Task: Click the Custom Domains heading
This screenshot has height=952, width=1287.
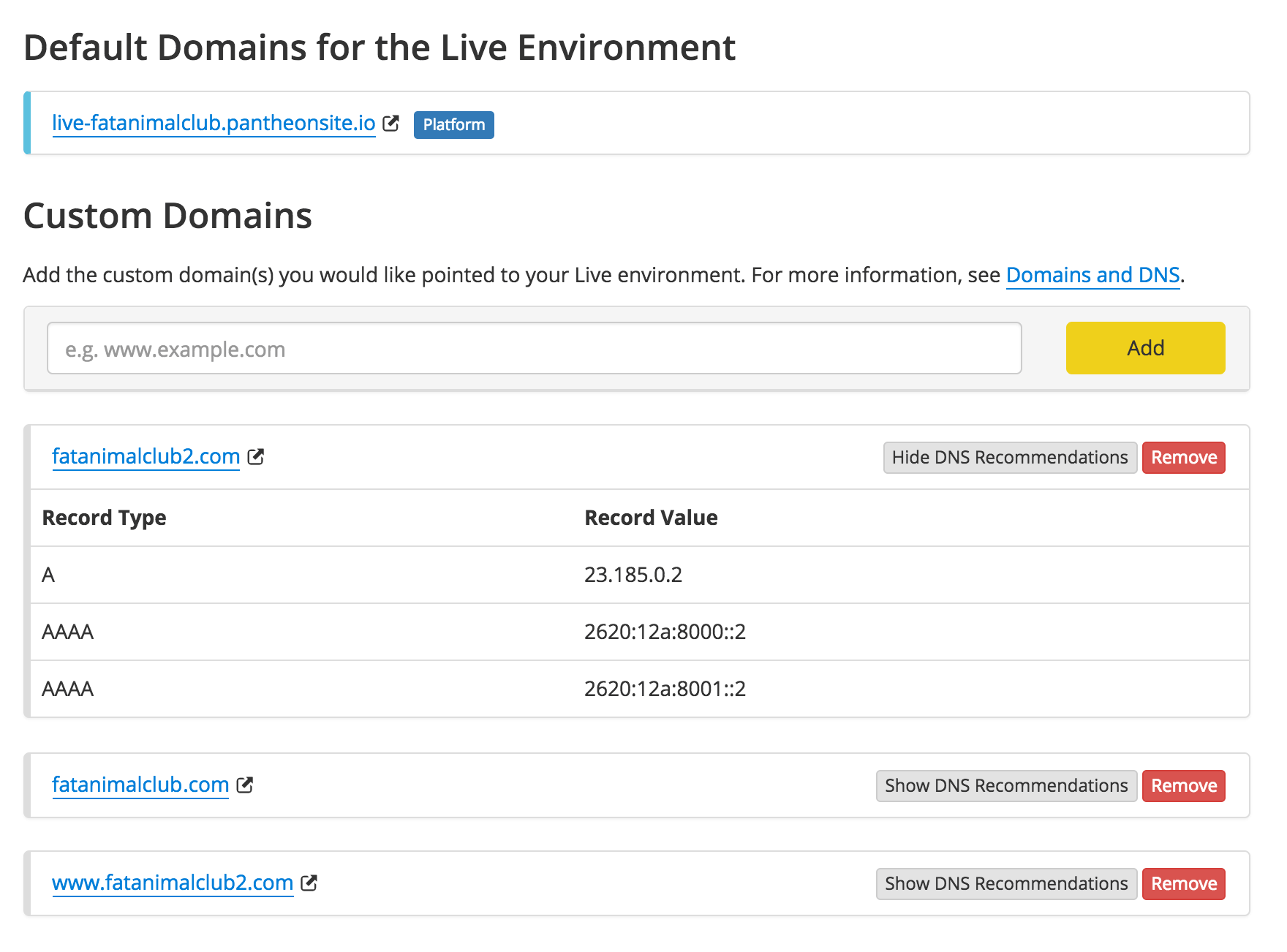Action: (168, 216)
